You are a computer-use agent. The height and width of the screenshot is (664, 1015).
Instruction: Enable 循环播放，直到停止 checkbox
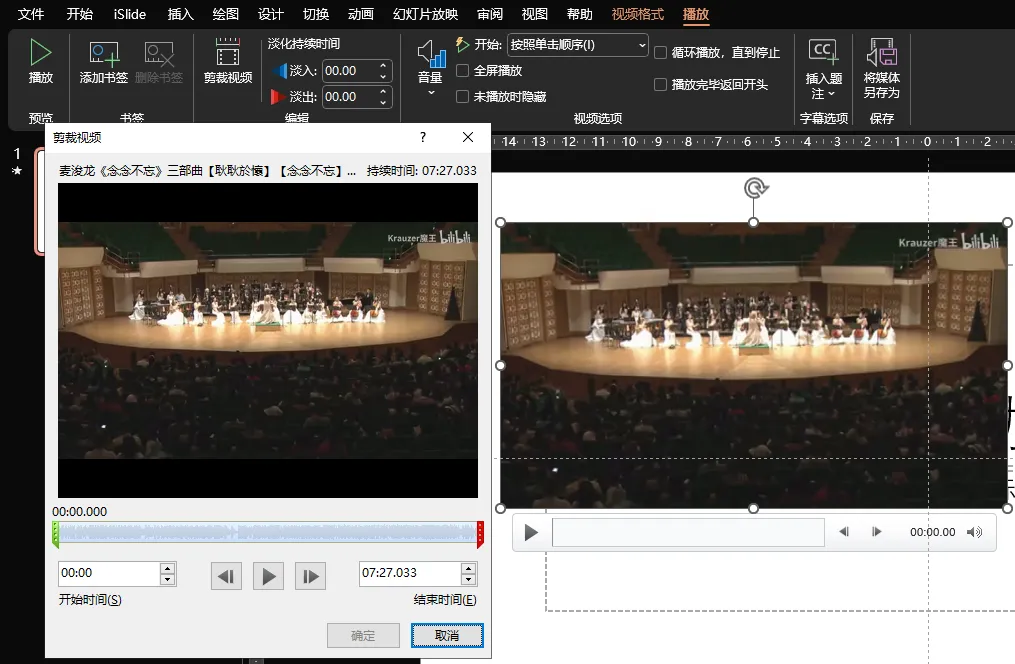point(660,52)
